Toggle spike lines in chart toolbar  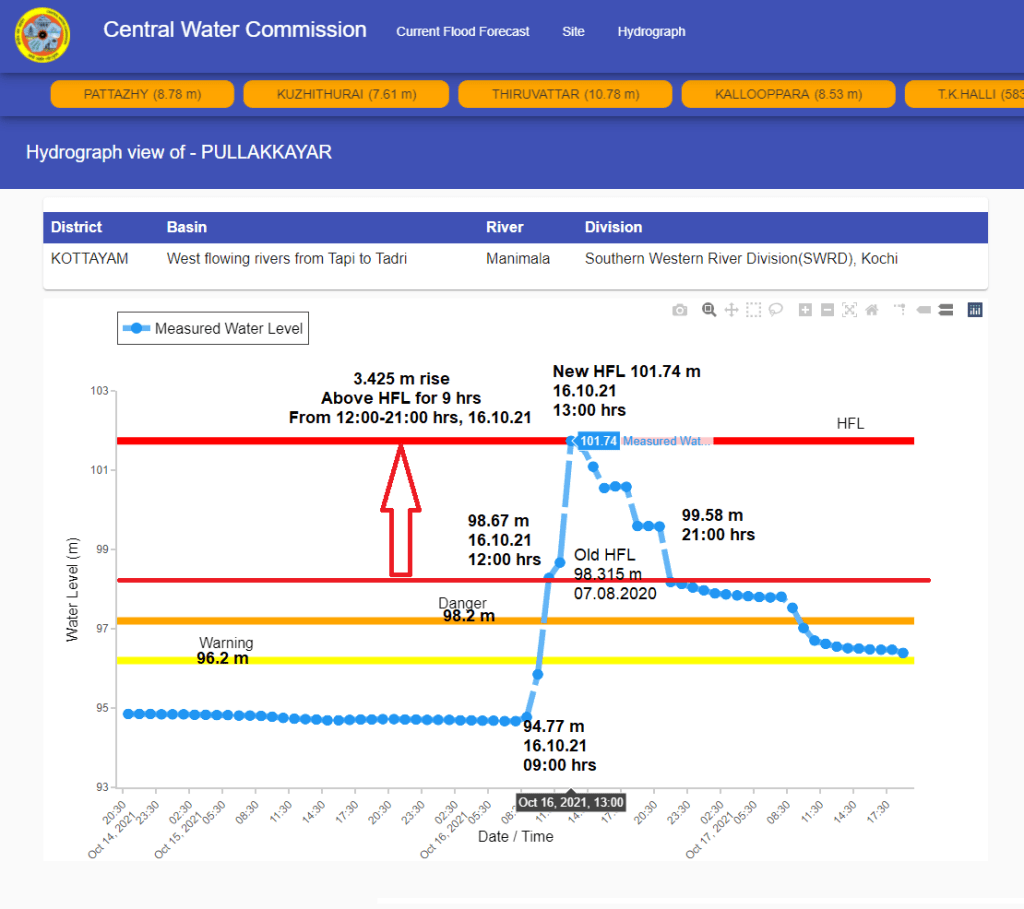click(x=900, y=310)
